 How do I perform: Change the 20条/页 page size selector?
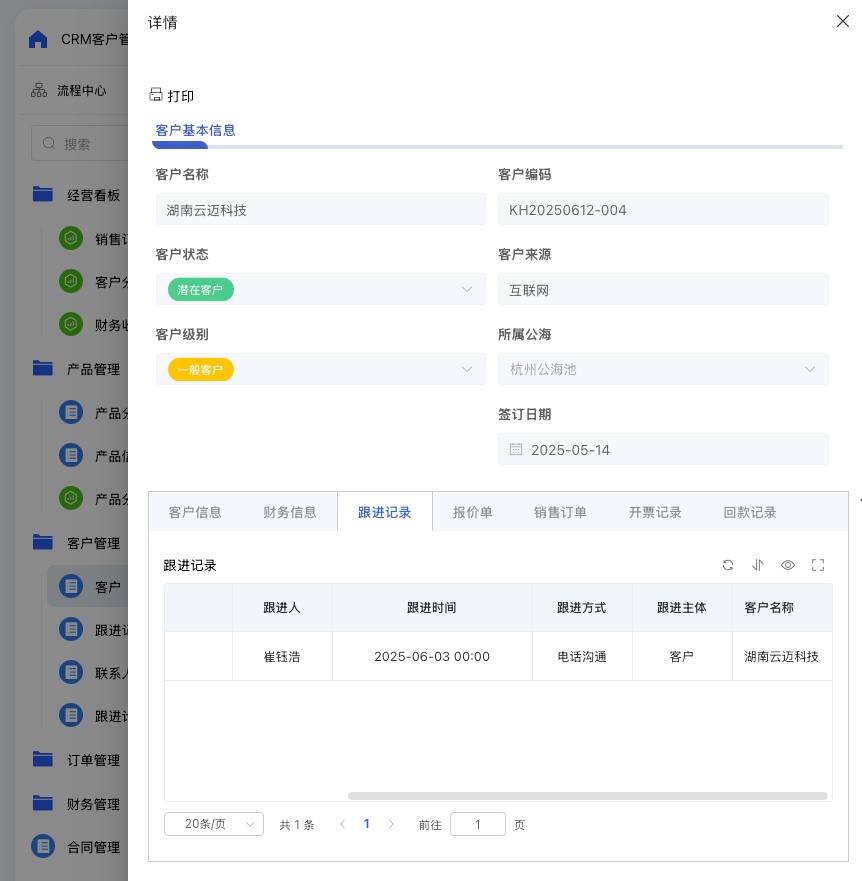pos(213,824)
